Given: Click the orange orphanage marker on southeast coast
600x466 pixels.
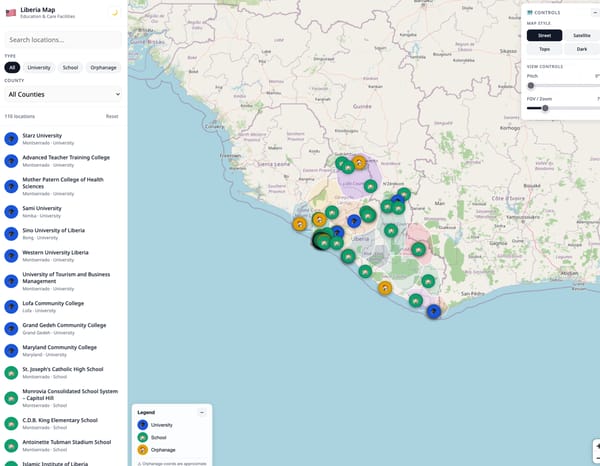Looking at the screenshot, I should [x=385, y=288].
